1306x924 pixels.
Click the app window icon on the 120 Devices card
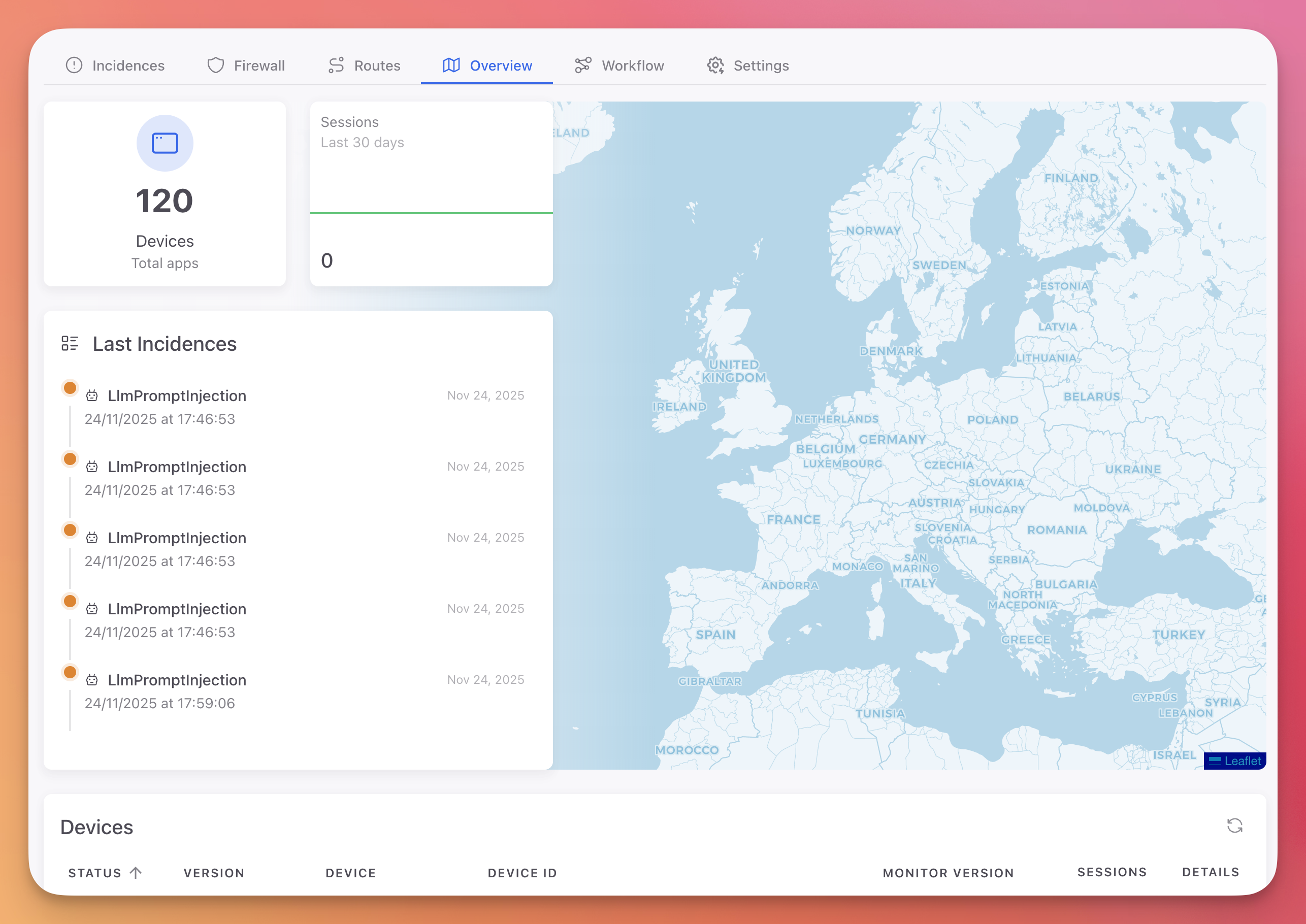tap(165, 143)
